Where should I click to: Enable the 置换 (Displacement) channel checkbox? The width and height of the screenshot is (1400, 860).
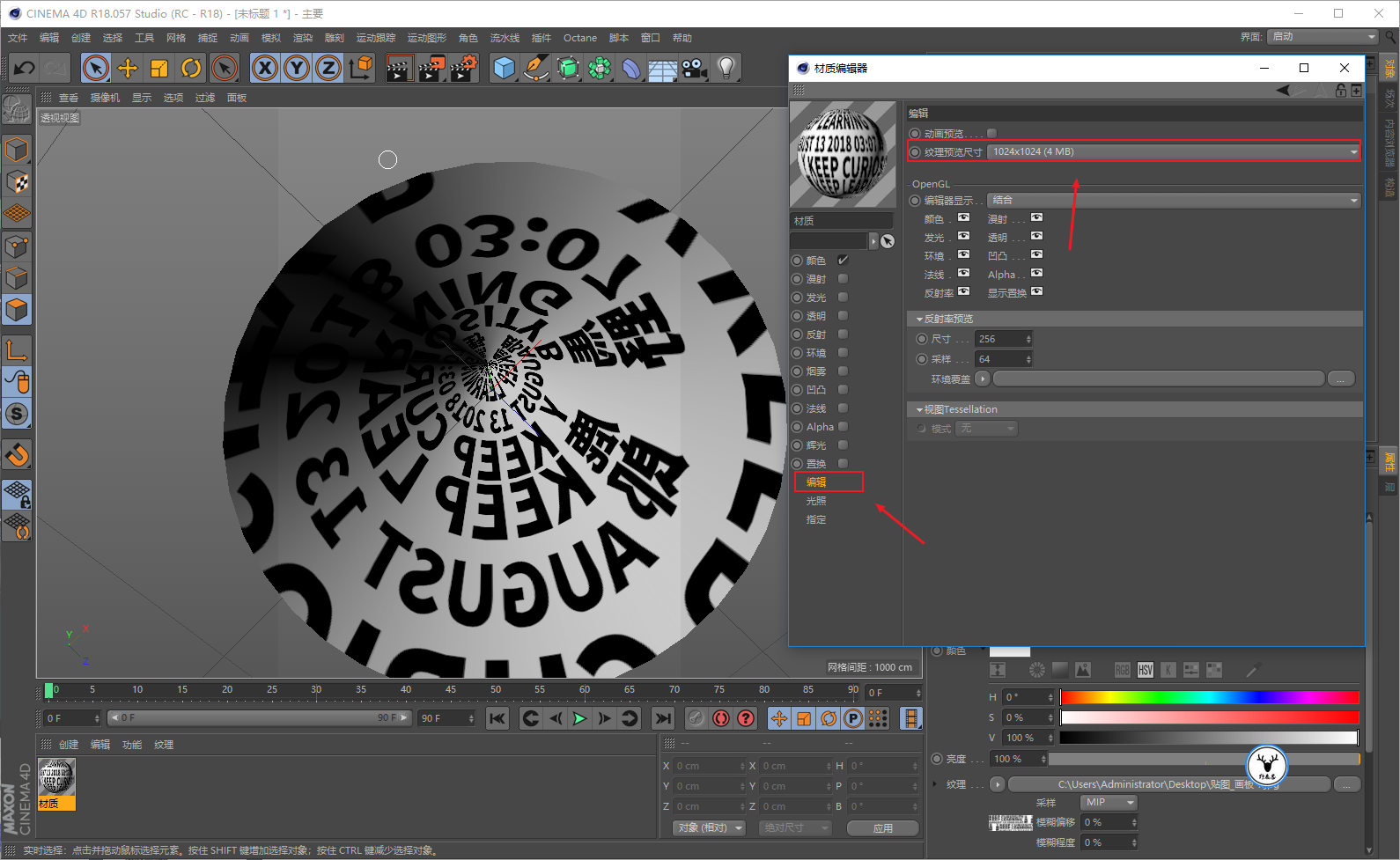click(x=843, y=464)
